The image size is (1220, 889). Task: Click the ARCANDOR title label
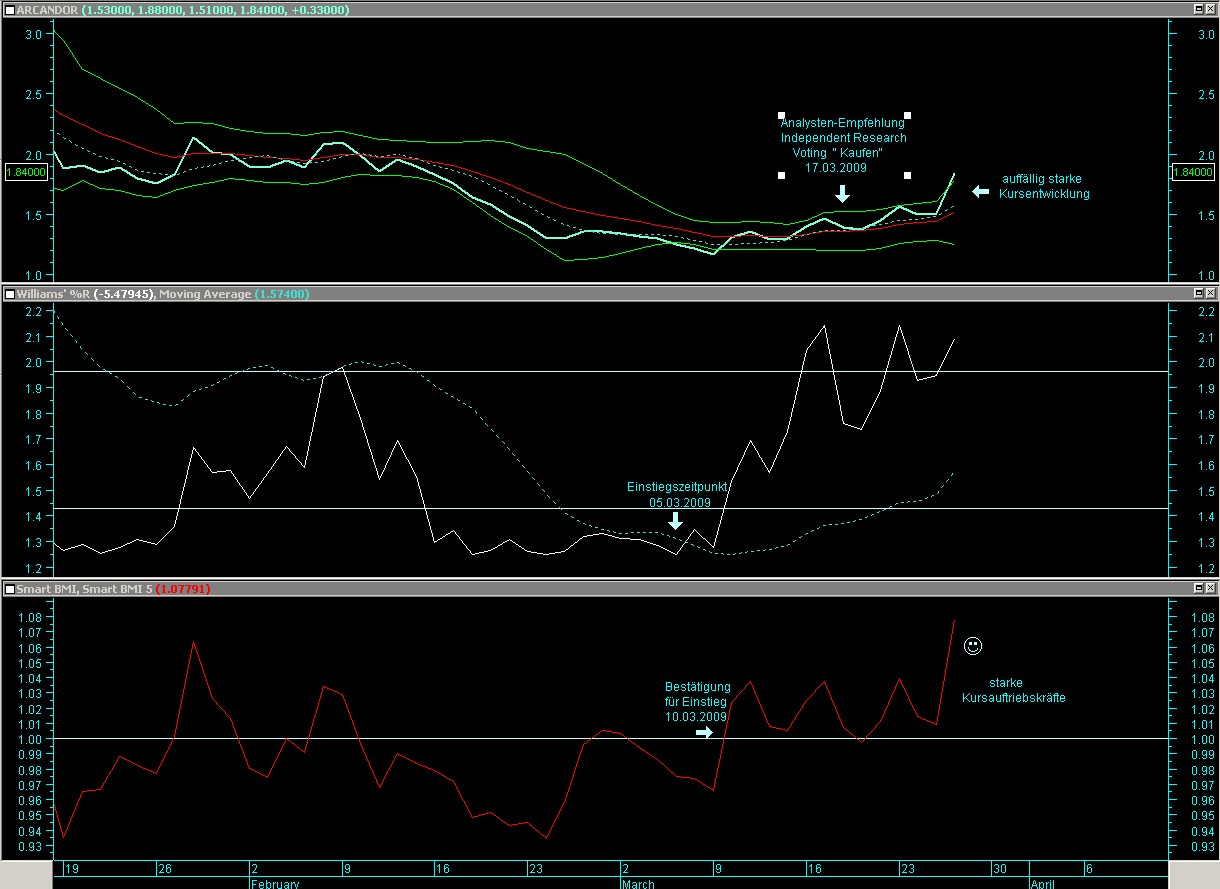pyautogui.click(x=47, y=9)
